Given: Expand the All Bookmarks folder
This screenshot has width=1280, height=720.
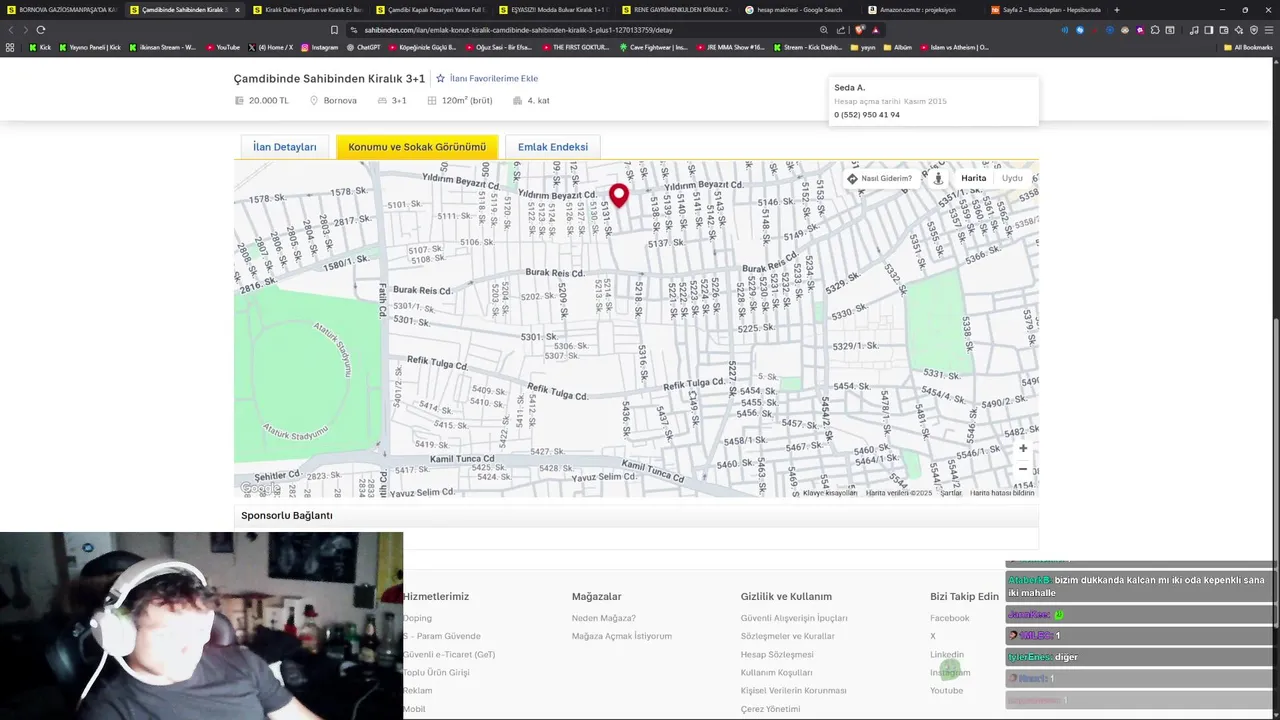Looking at the screenshot, I should pos(1248,47).
